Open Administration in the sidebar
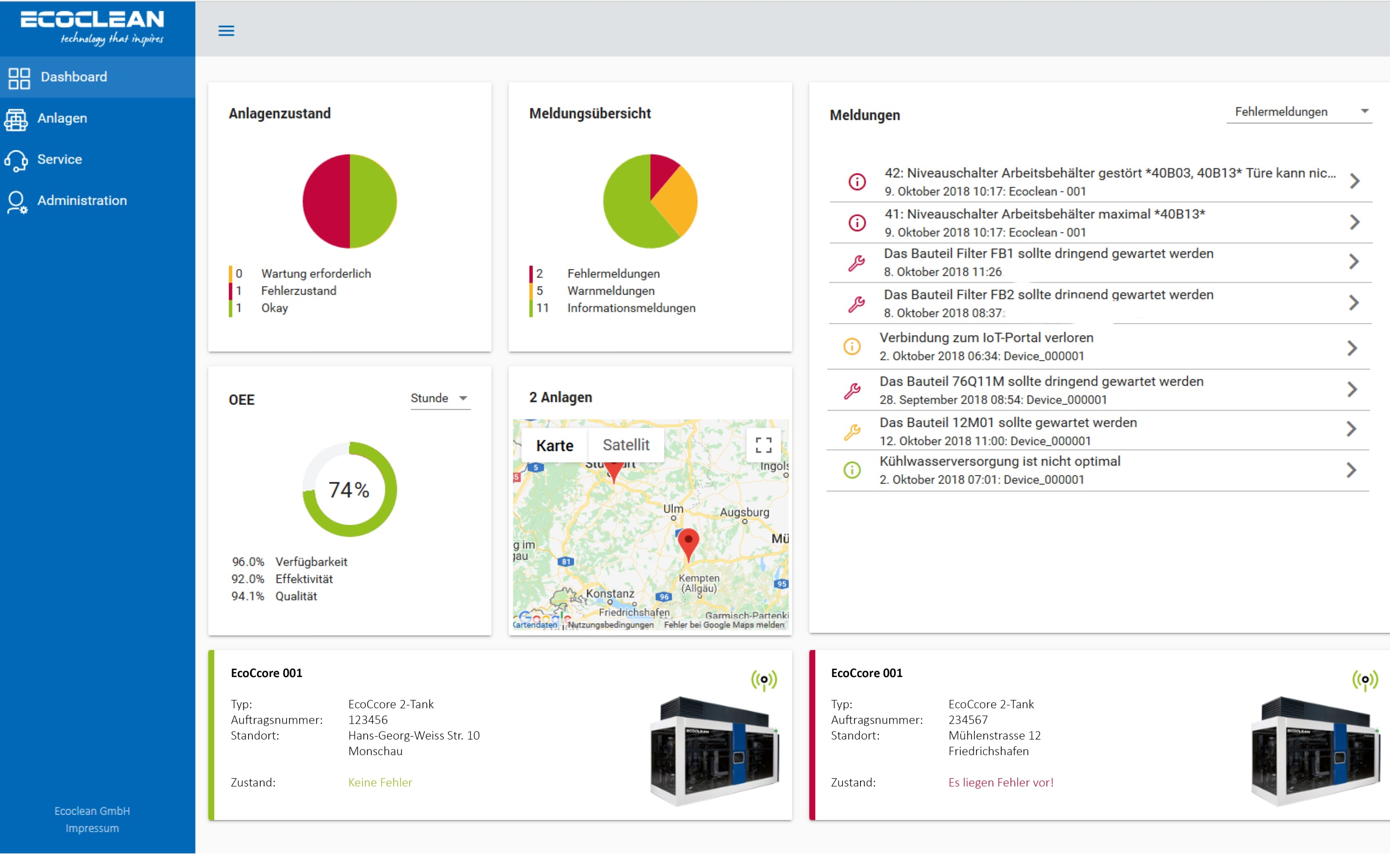Screen dimensions: 1390x868 click(x=81, y=200)
